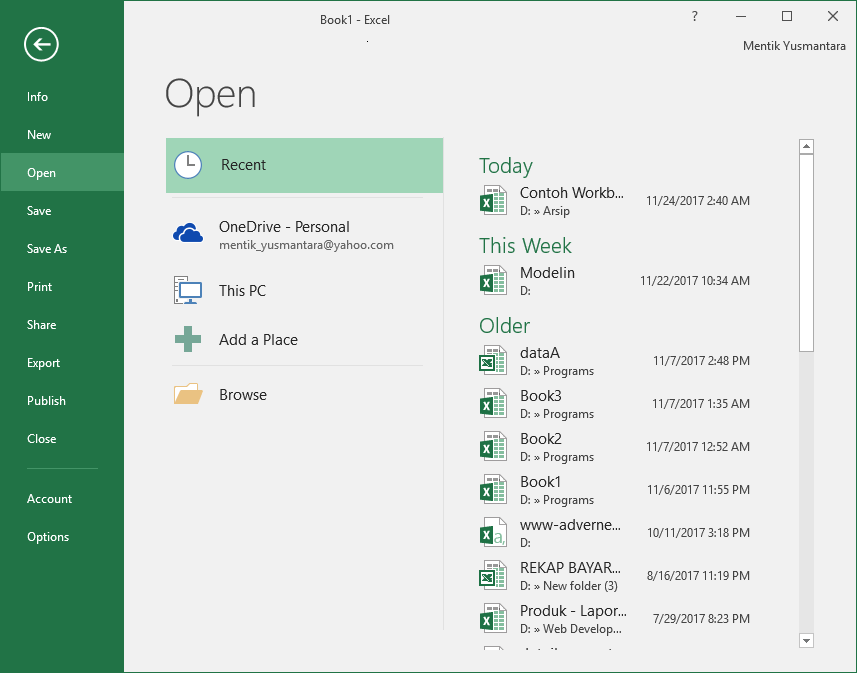Click the recent list scroll down arrow
Image resolution: width=857 pixels, height=673 pixels.
click(806, 640)
